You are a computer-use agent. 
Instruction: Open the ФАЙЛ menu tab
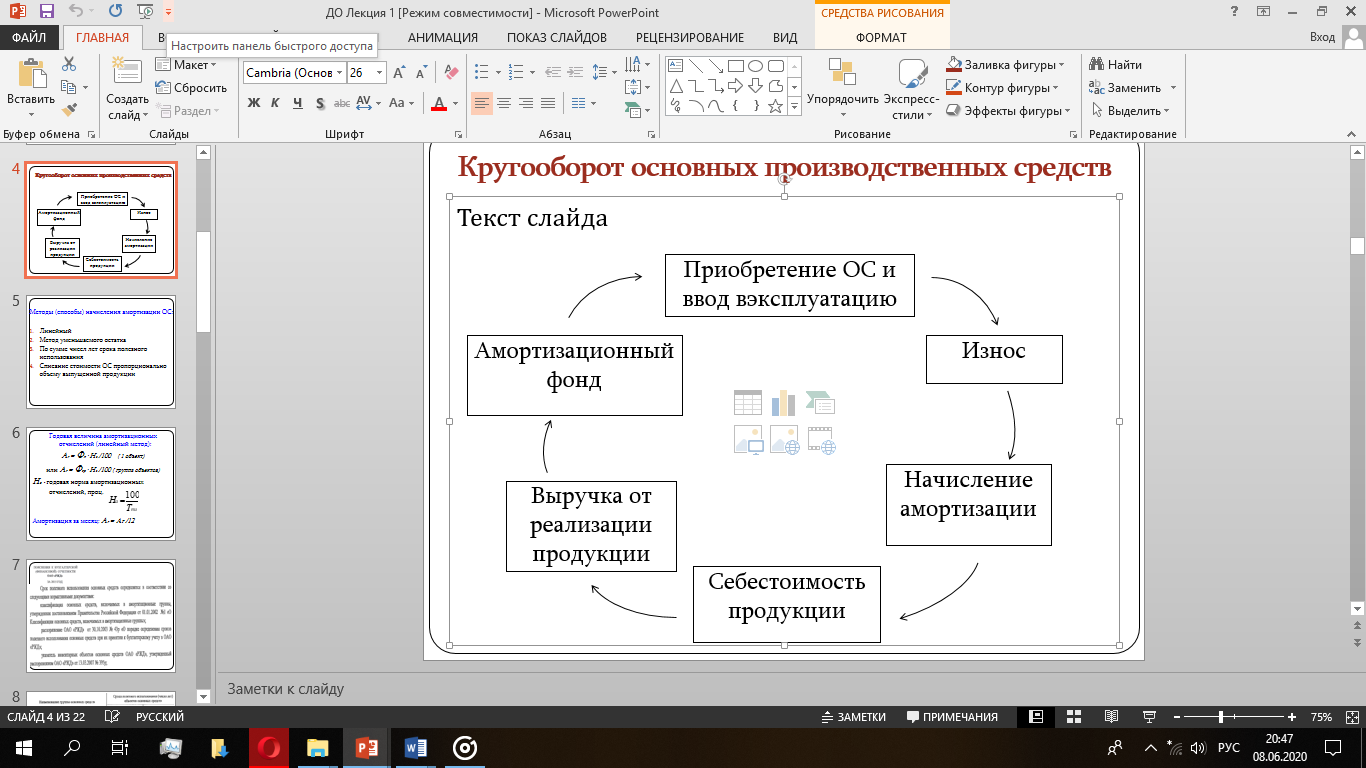[29, 38]
